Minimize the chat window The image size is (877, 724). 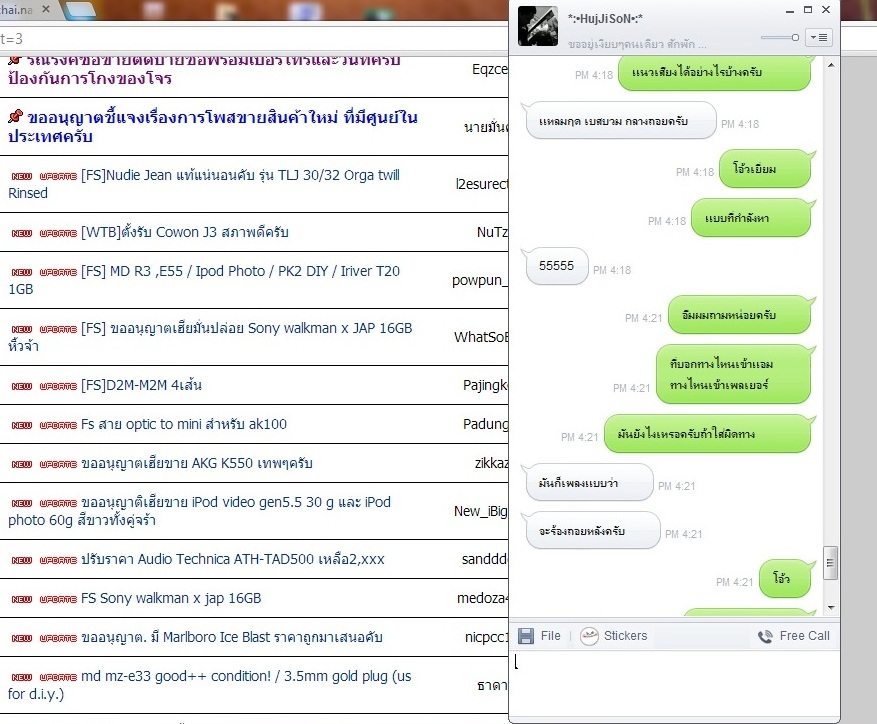(790, 10)
